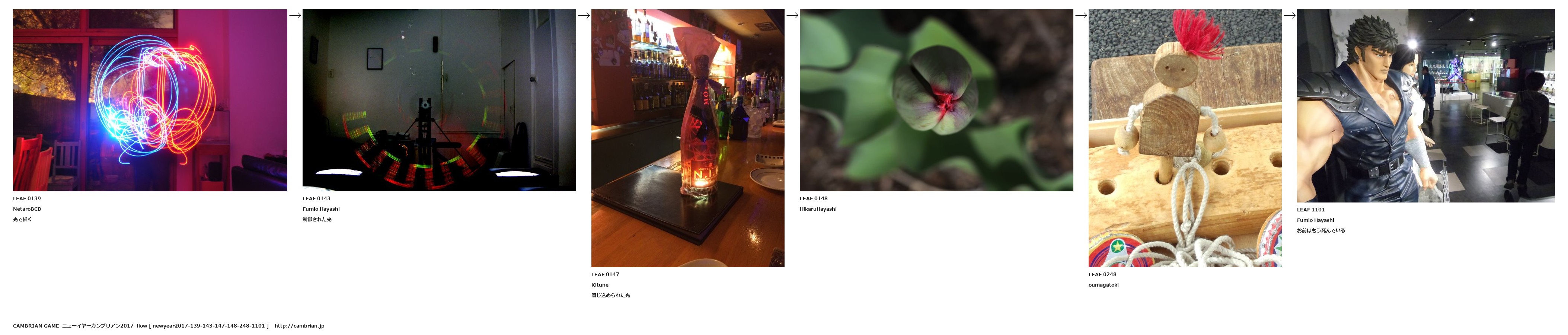
Task: Open the green flower bud photo
Action: (x=936, y=100)
